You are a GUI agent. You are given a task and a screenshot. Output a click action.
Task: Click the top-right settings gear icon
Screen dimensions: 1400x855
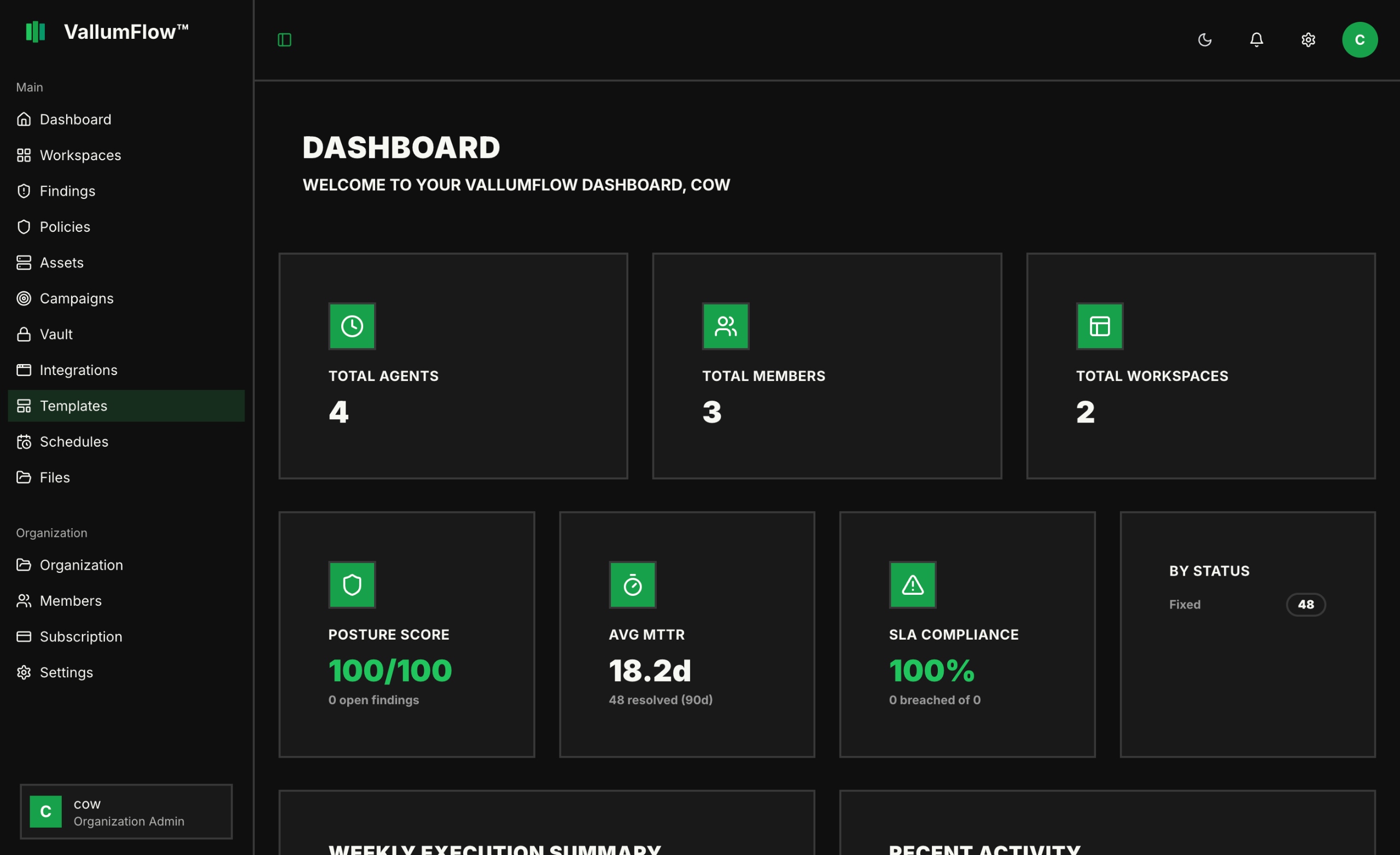[1308, 40]
